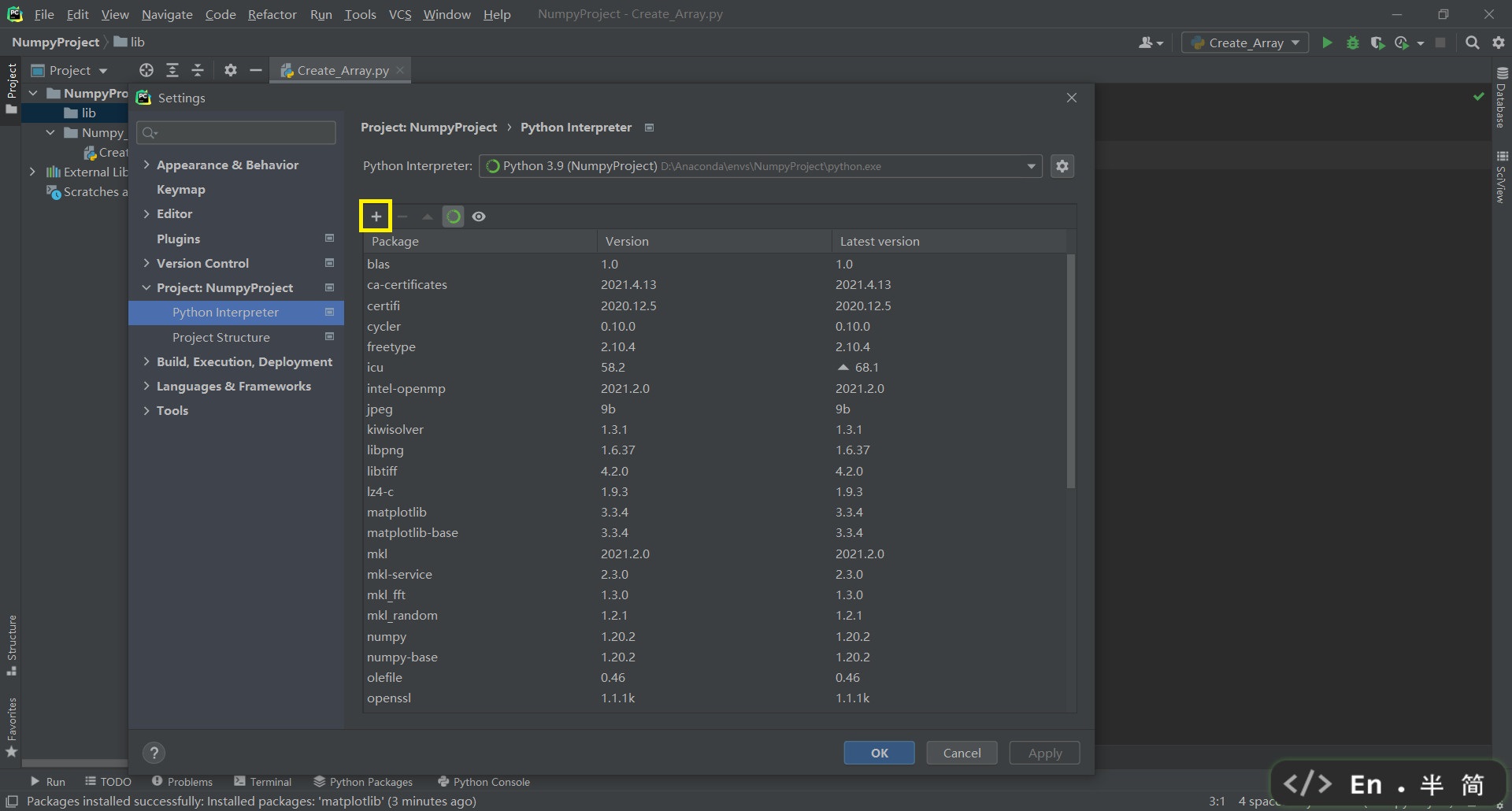
Task: Switch to the Create_Array.py editor tab
Action: 342,70
